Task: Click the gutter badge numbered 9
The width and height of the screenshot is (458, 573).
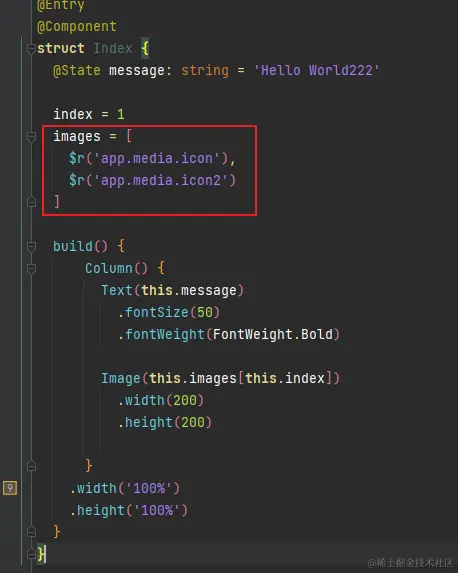Action: (x=10, y=488)
